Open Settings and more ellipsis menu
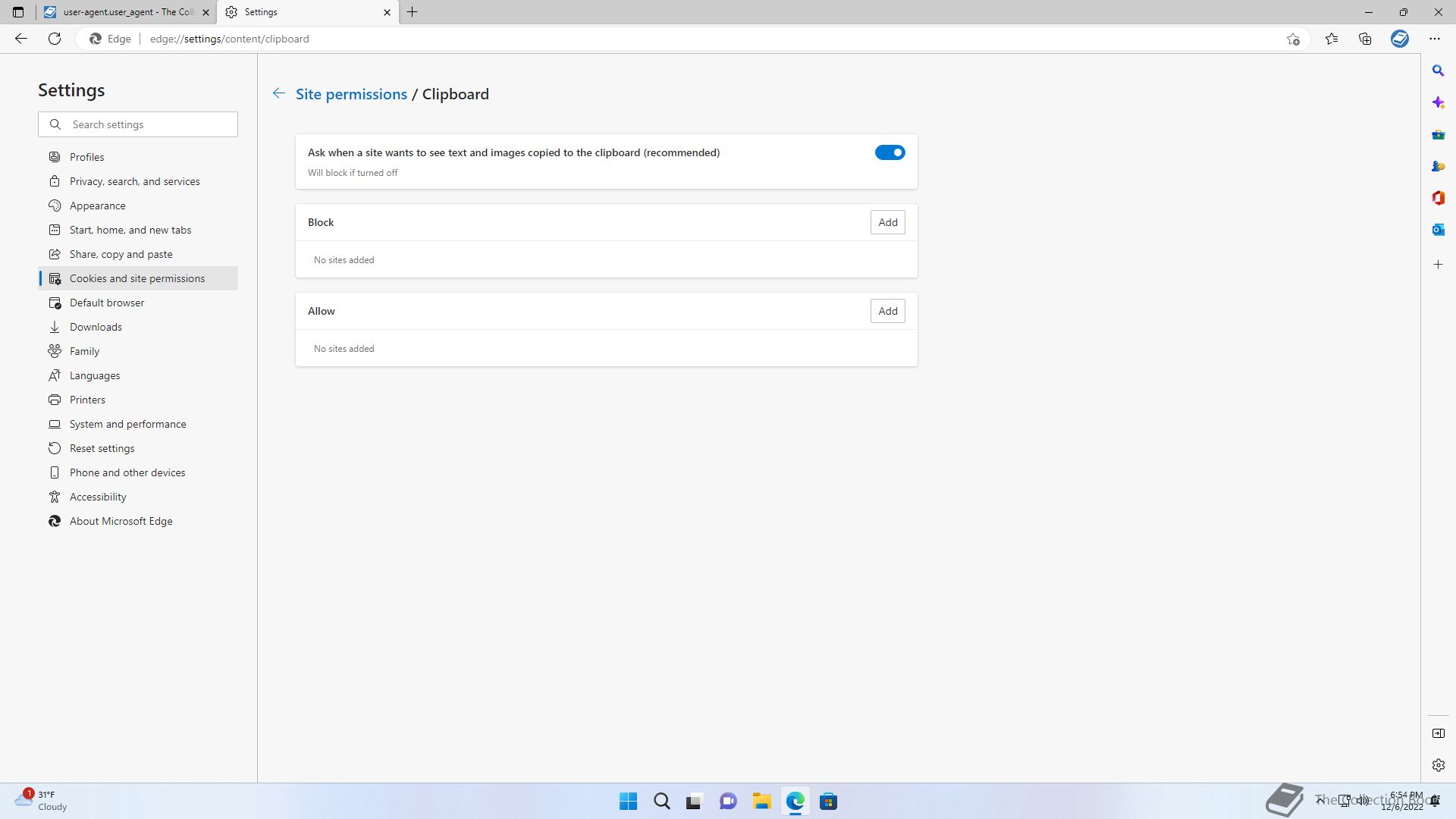Image resolution: width=1456 pixels, height=819 pixels. coord(1435,39)
